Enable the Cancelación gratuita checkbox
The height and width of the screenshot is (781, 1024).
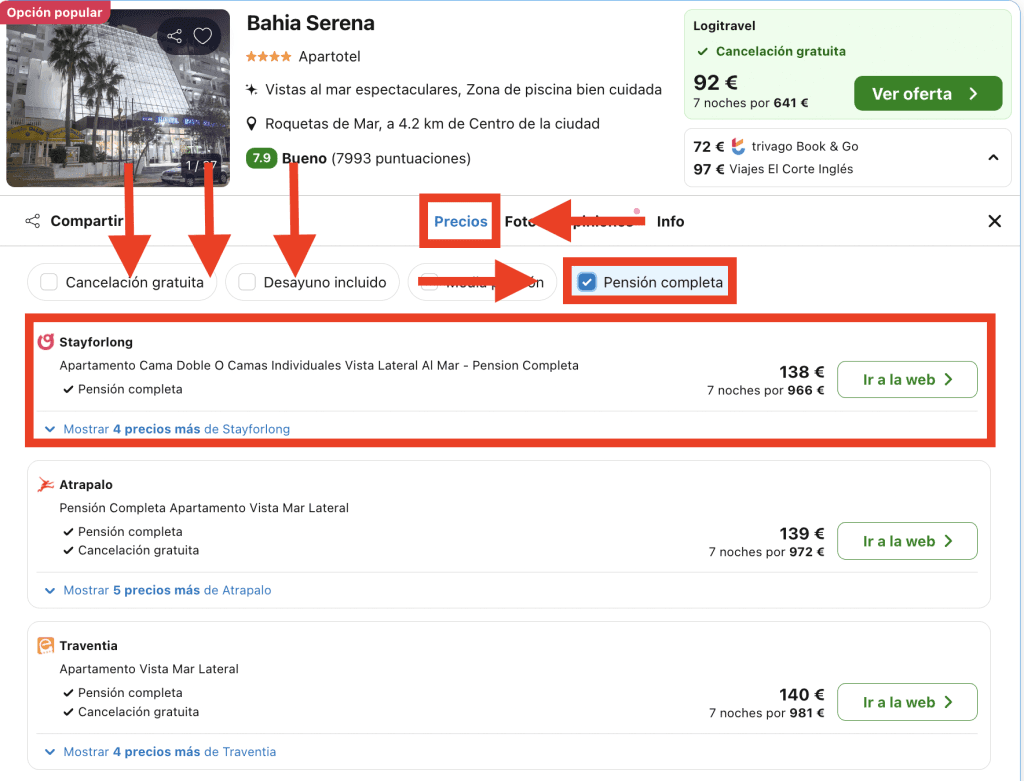pos(49,282)
